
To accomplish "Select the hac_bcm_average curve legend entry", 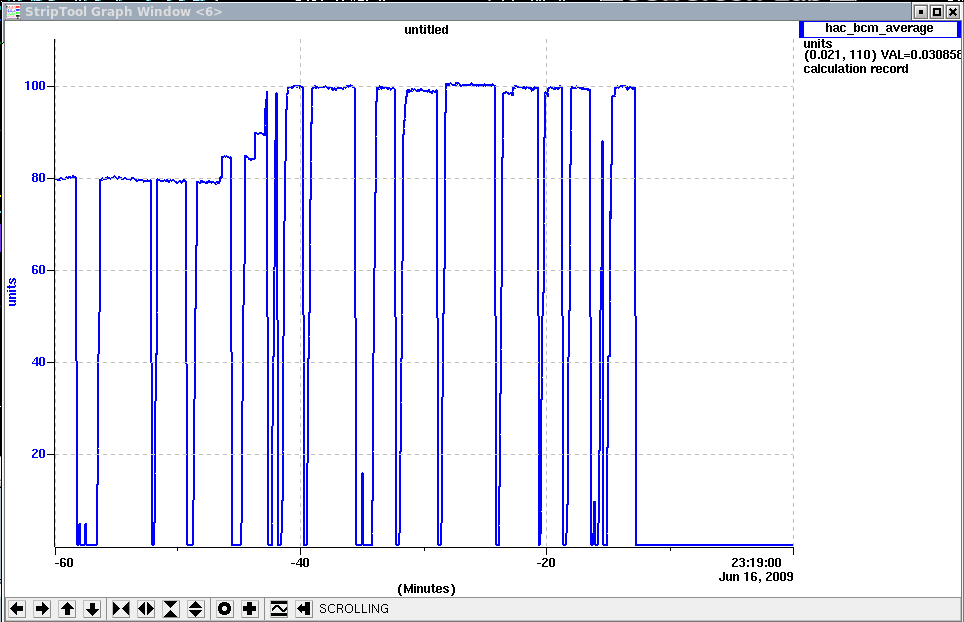I will click(879, 28).
